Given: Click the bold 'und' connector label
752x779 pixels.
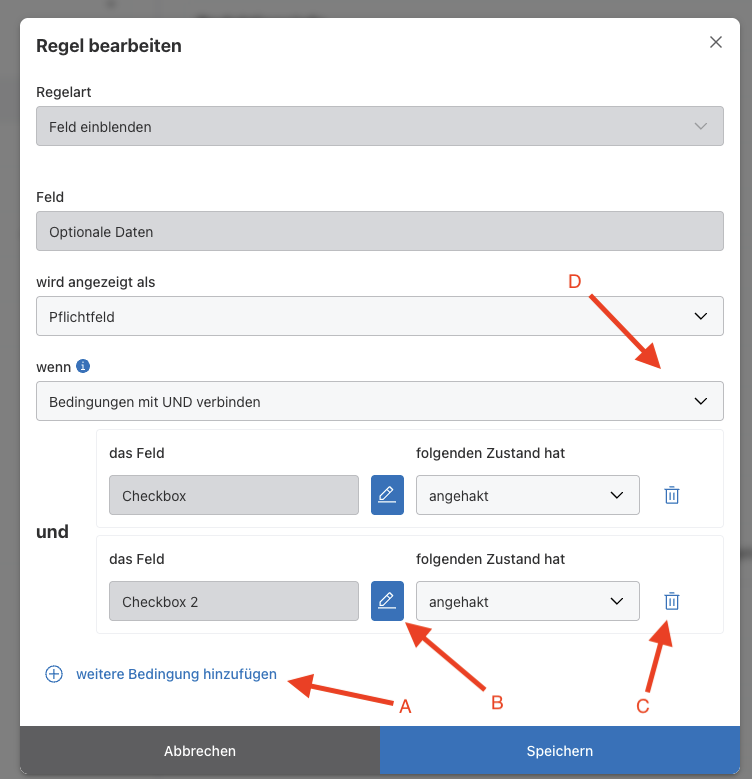Looking at the screenshot, I should coord(52,532).
